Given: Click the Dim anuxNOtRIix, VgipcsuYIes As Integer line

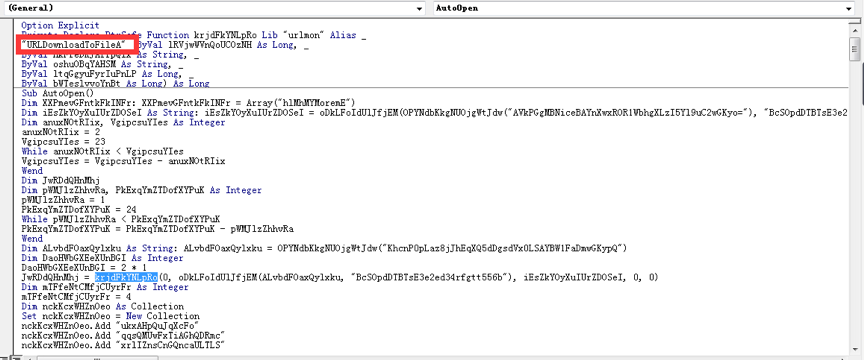Looking at the screenshot, I should [x=123, y=122].
